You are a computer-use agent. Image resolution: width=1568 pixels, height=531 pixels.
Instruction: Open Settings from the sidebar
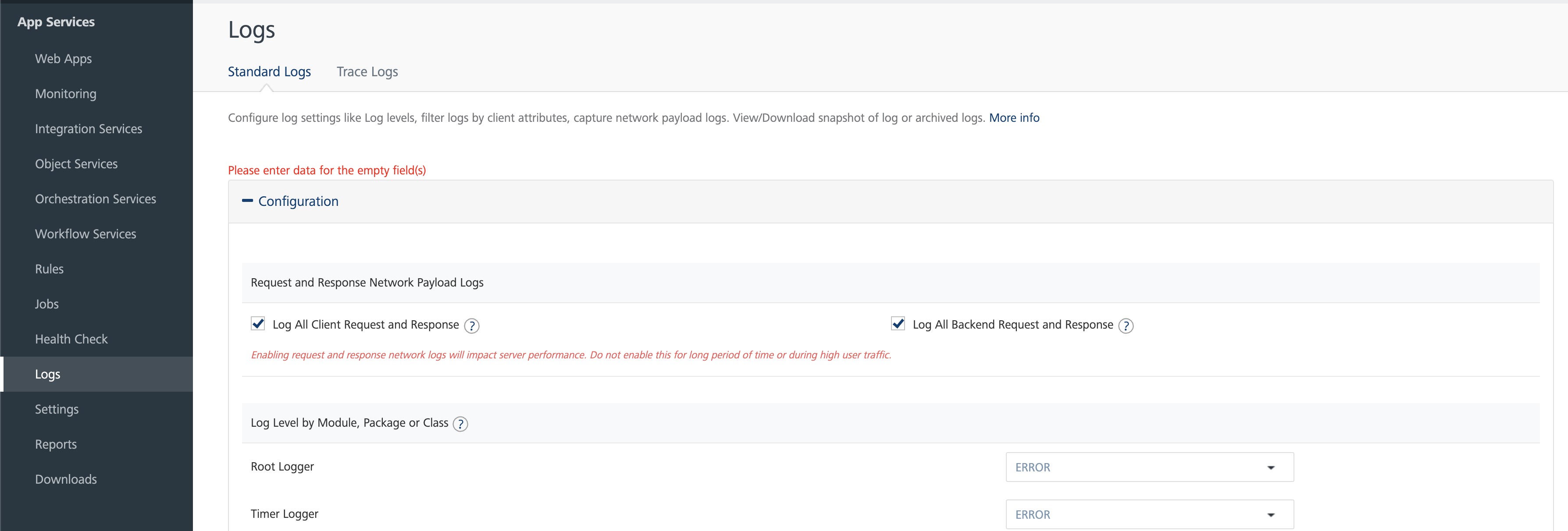point(57,409)
